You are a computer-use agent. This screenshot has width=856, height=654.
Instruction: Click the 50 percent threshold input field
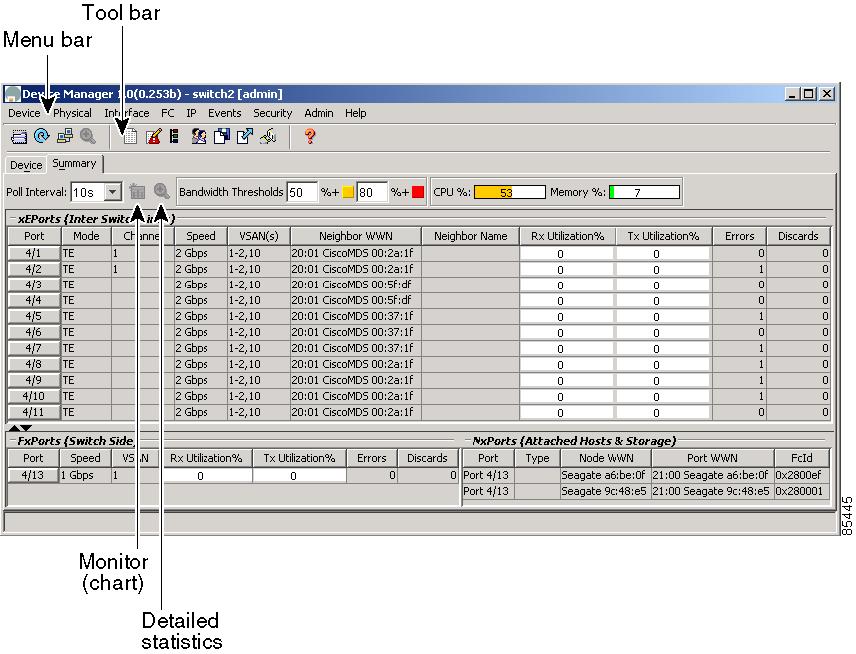click(x=300, y=191)
